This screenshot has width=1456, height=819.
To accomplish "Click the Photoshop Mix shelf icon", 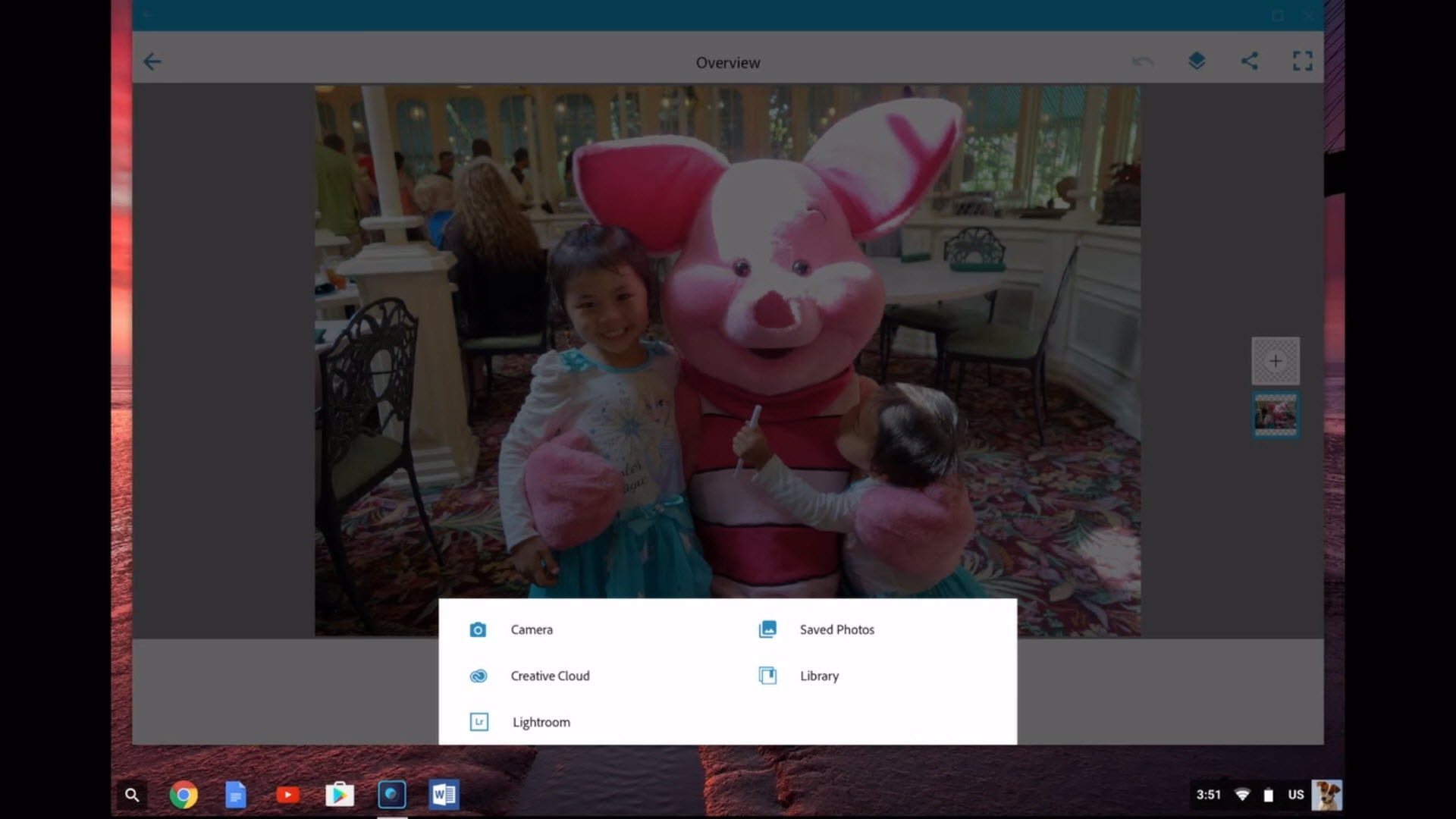I will (x=392, y=795).
